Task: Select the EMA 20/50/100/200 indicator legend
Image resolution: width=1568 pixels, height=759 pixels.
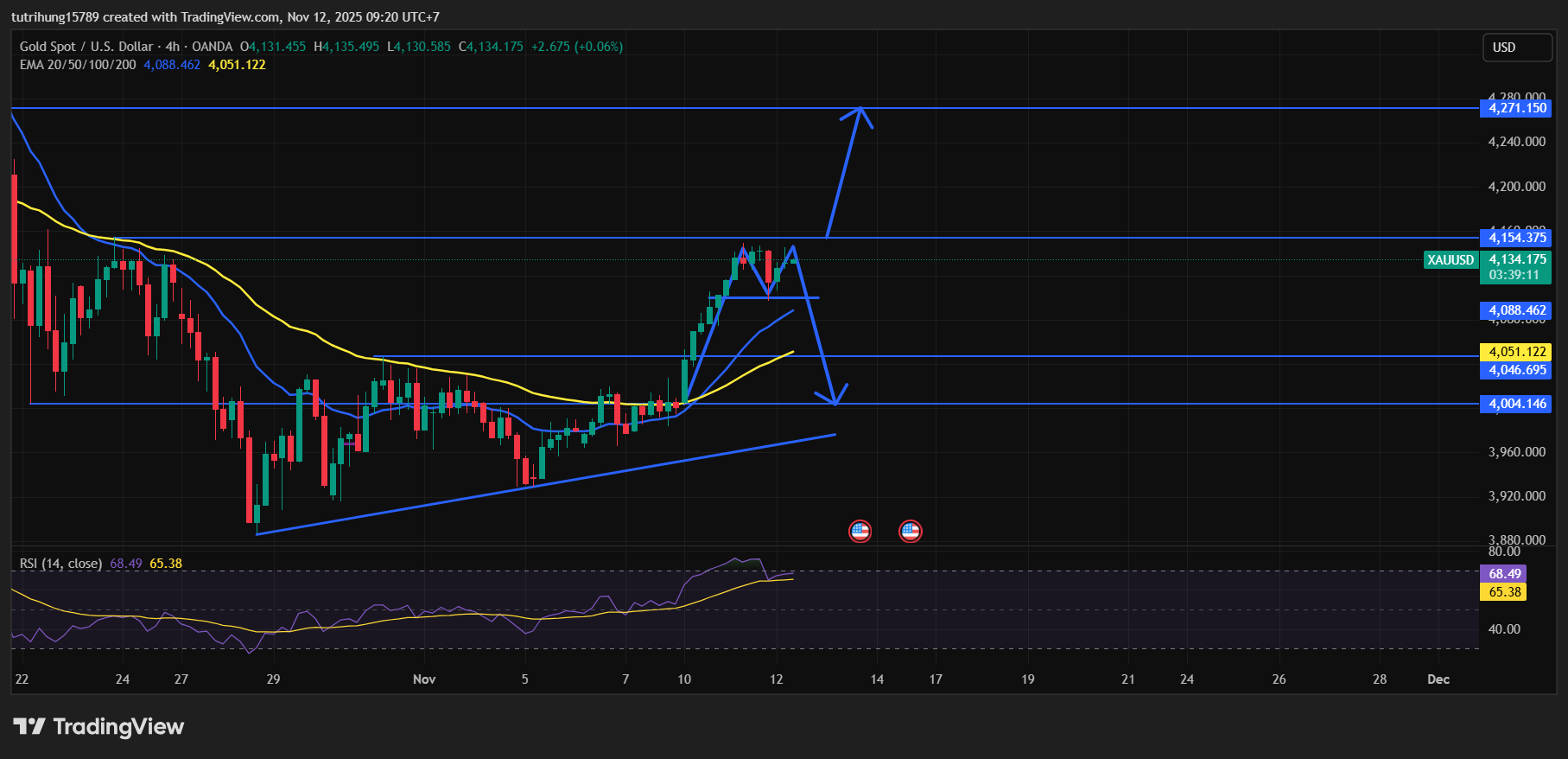Action: point(78,65)
